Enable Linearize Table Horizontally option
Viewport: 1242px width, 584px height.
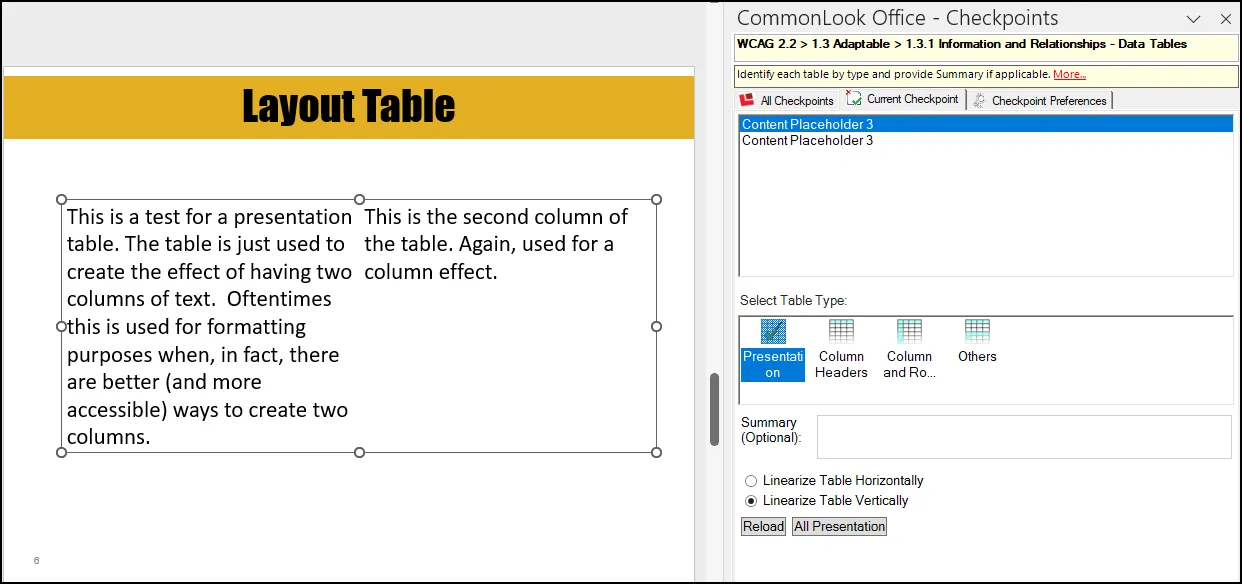(x=834, y=481)
